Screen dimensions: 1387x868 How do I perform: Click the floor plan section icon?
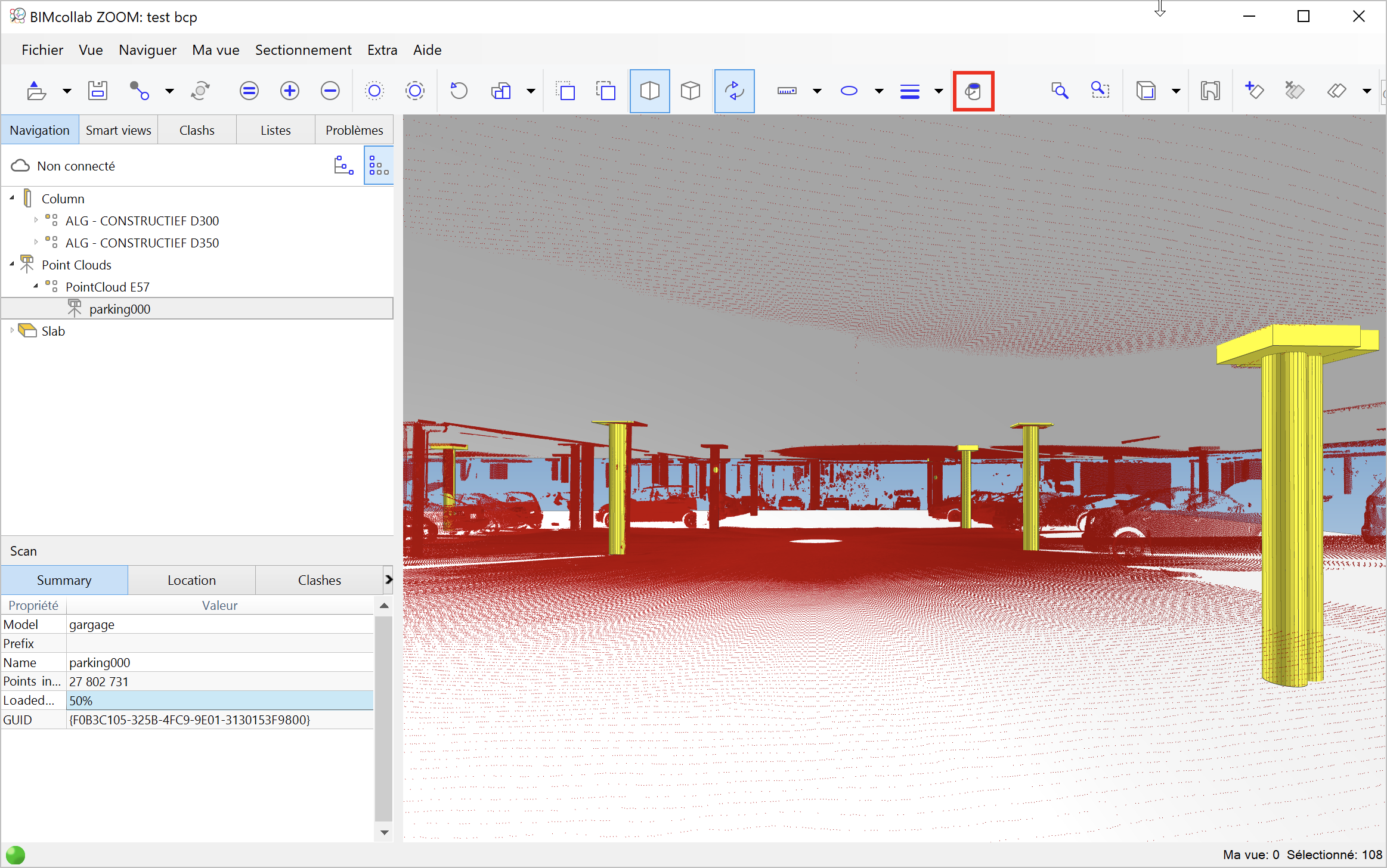(x=1210, y=91)
